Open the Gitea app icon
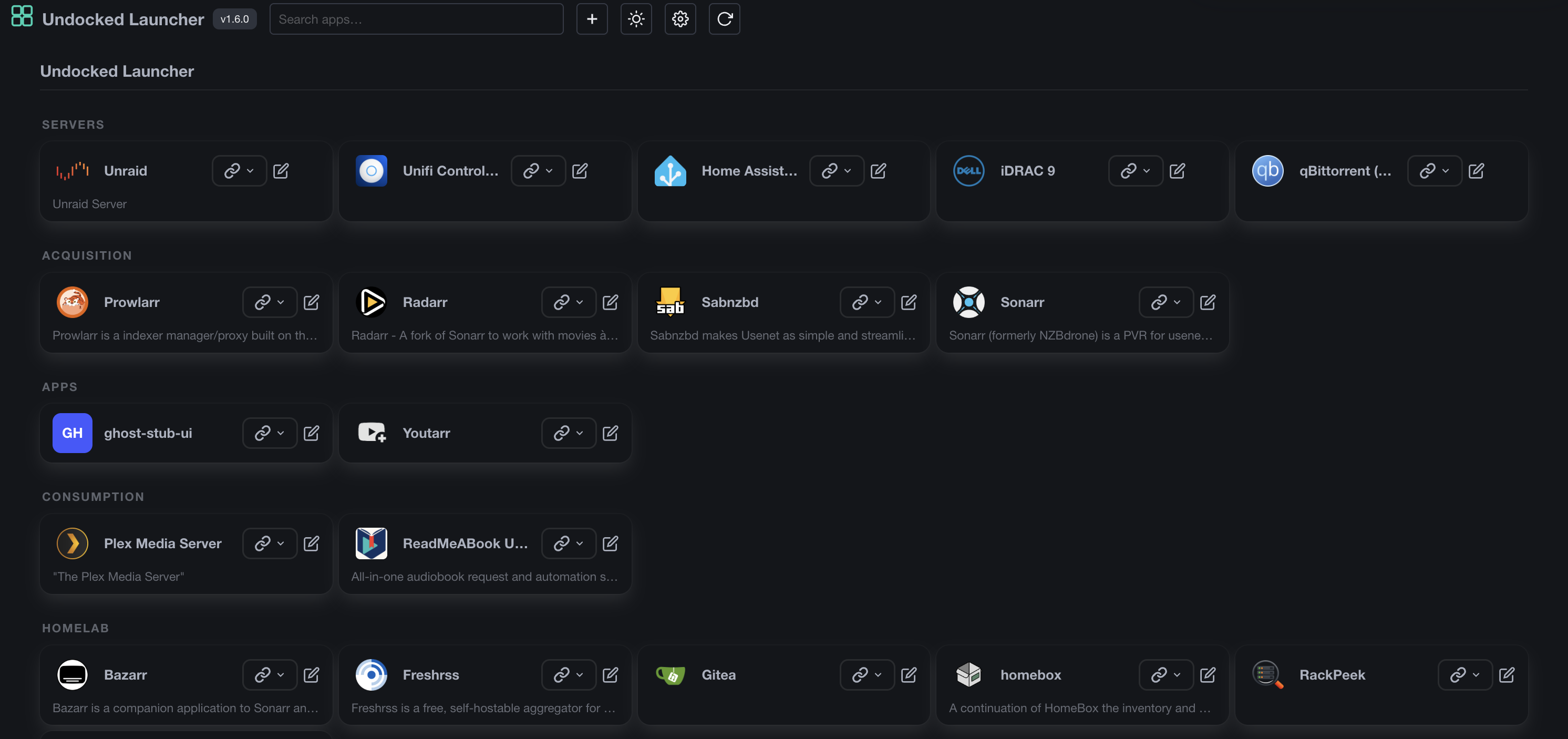Viewport: 1568px width, 739px height. (x=670, y=674)
